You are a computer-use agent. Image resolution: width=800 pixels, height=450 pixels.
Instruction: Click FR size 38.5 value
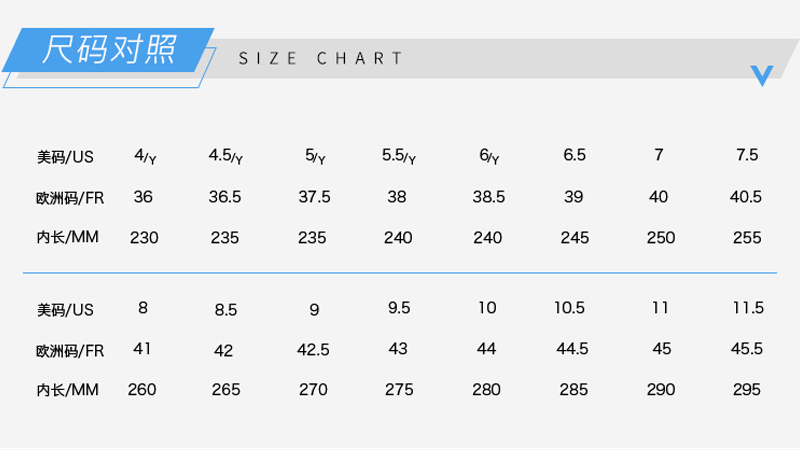pyautogui.click(x=488, y=197)
